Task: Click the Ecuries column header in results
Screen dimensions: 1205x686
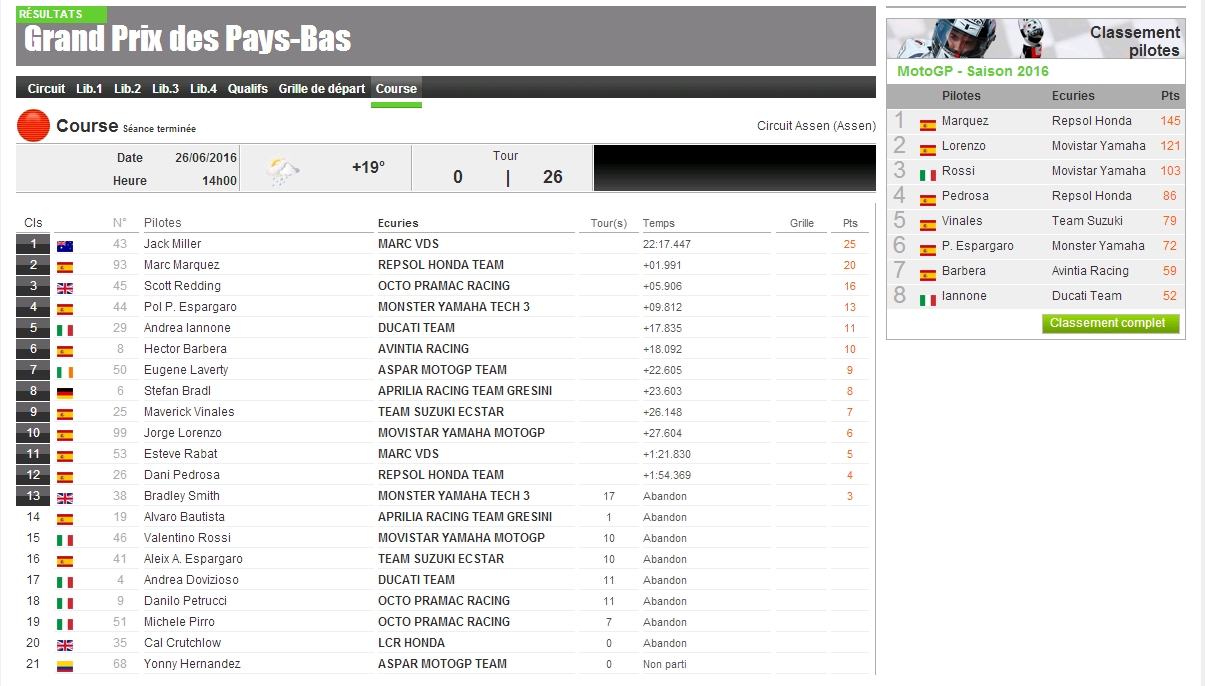Action: [398, 223]
